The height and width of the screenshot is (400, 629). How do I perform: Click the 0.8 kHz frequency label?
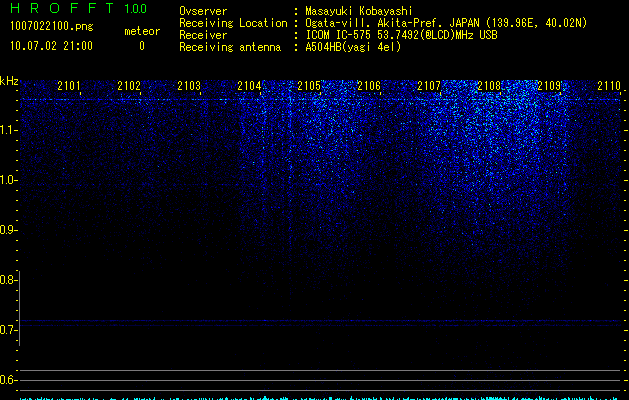click(8, 280)
